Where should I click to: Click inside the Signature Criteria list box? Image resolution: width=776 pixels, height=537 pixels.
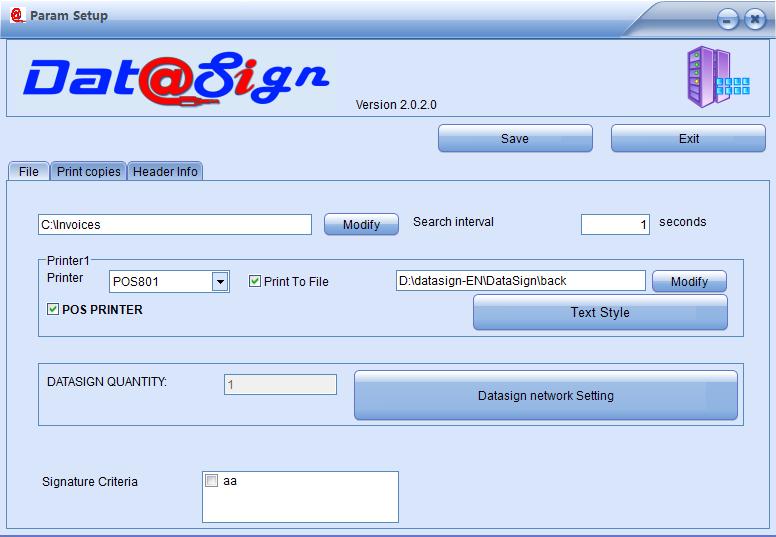pyautogui.click(x=300, y=497)
